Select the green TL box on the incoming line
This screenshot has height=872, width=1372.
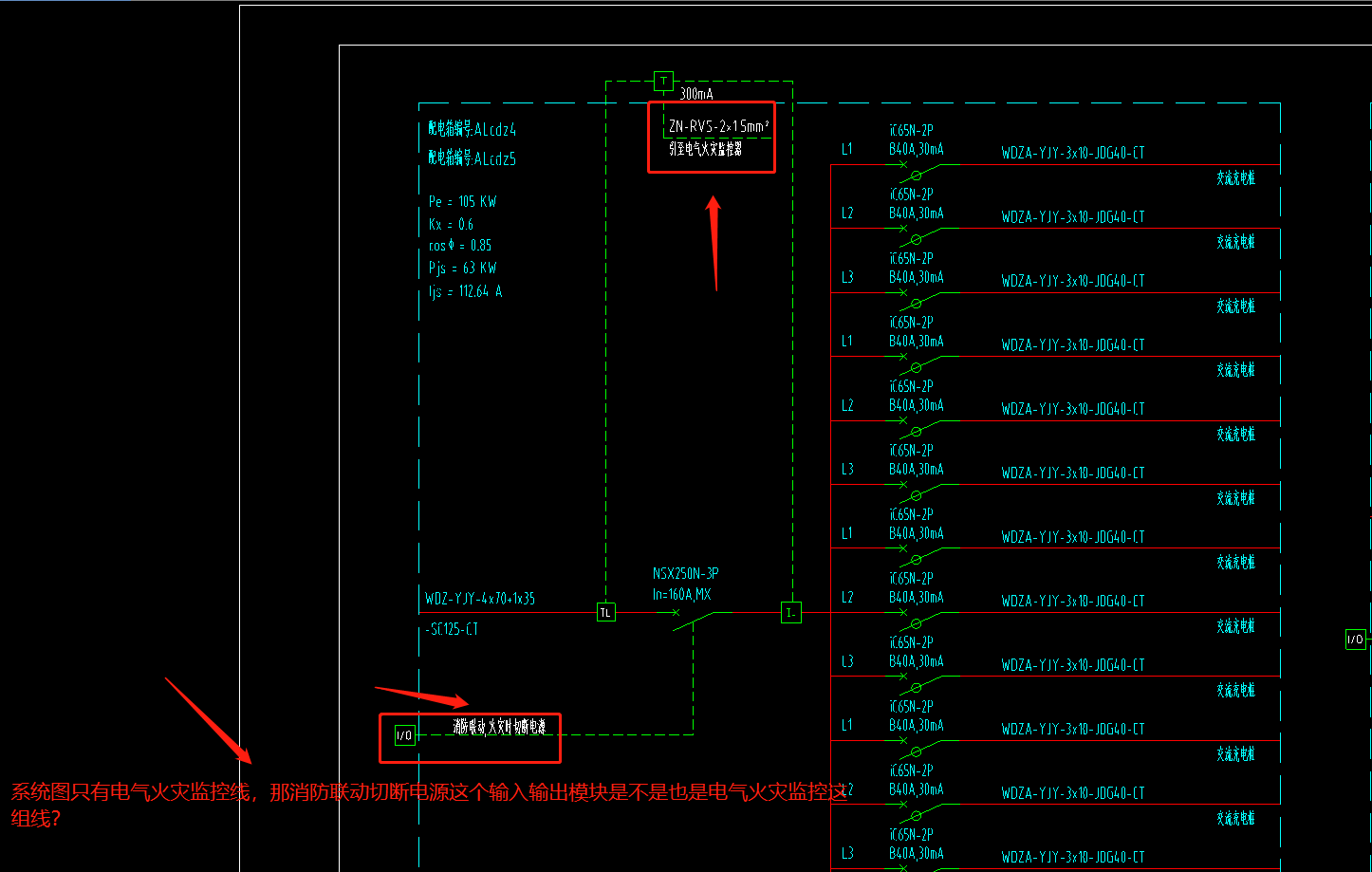(605, 612)
